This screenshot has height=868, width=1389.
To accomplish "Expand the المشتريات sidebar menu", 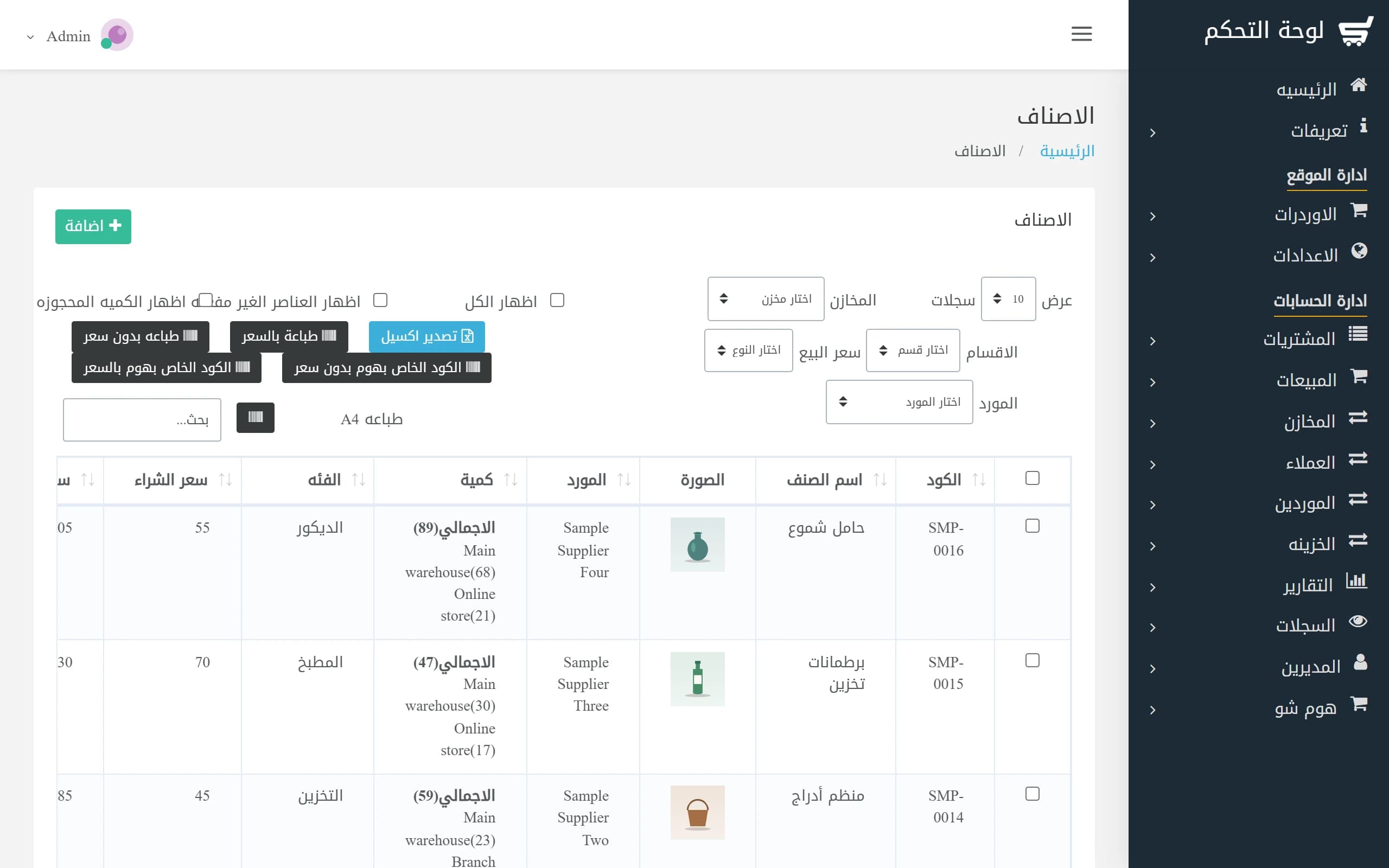I will [x=1260, y=339].
